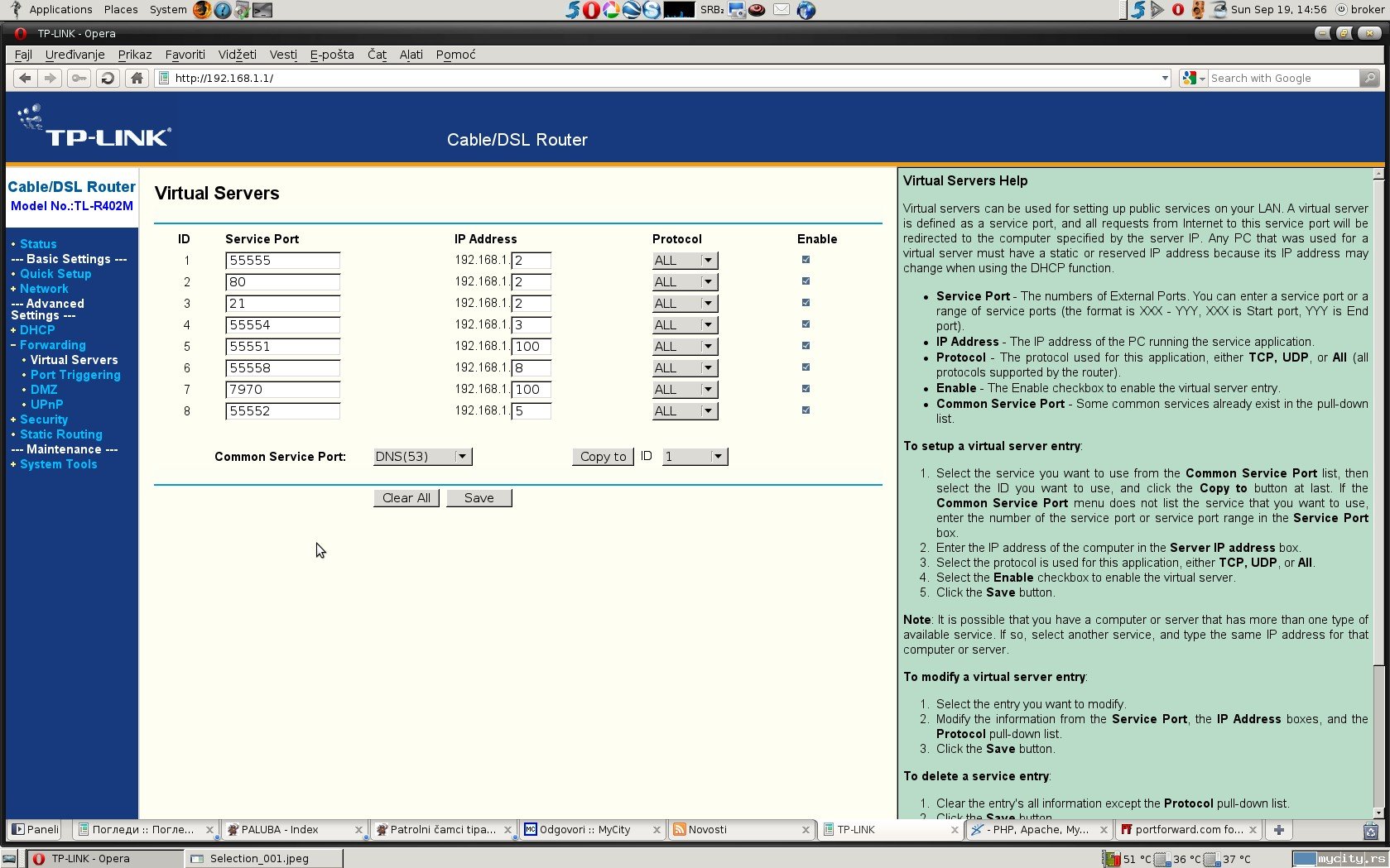Disable virtual server entry ID 1
This screenshot has height=868, width=1390.
point(806,260)
